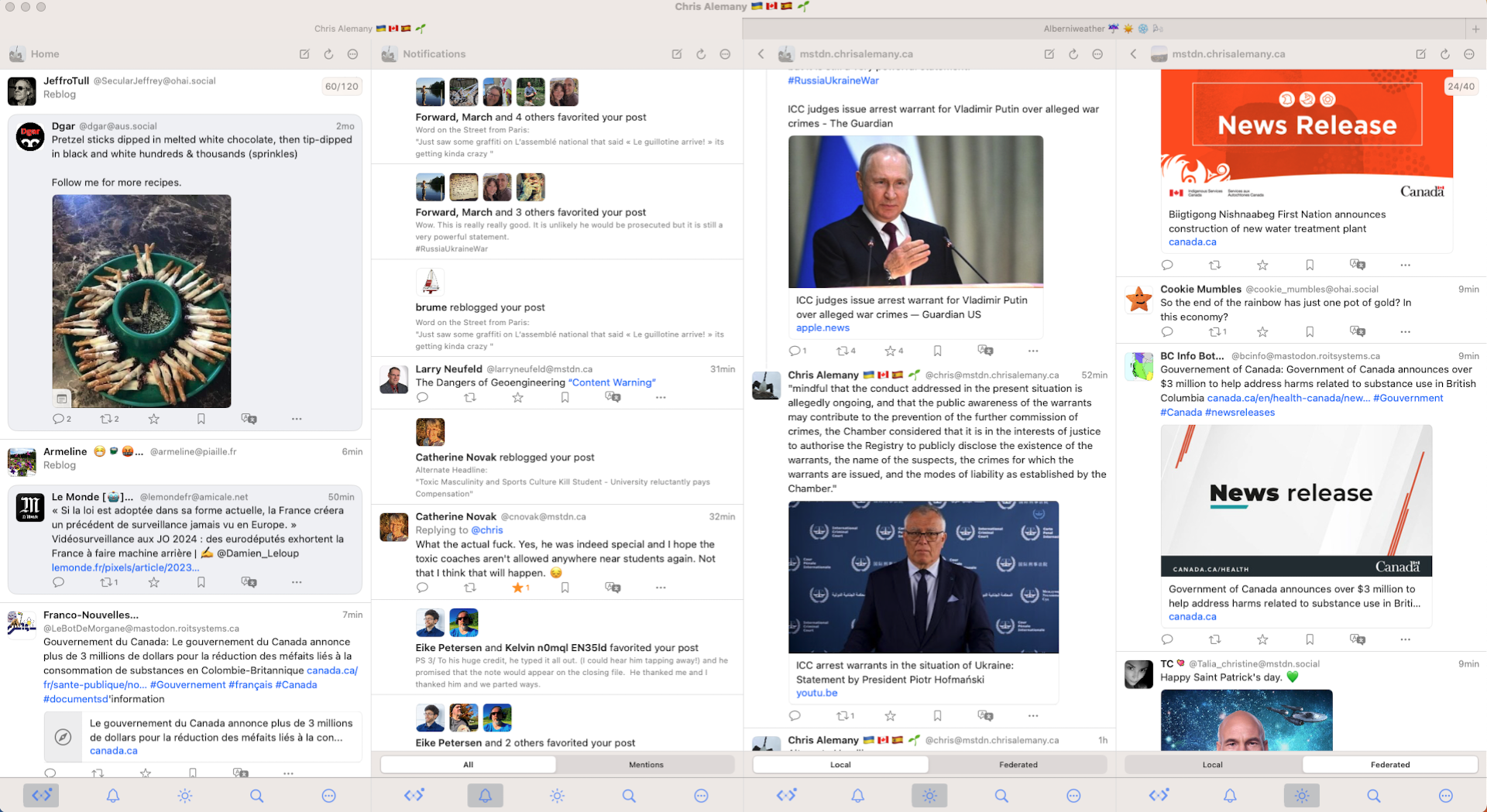Switch fourth column to Local timeline
Viewport: 1487px width, 812px height.
[x=1213, y=765]
